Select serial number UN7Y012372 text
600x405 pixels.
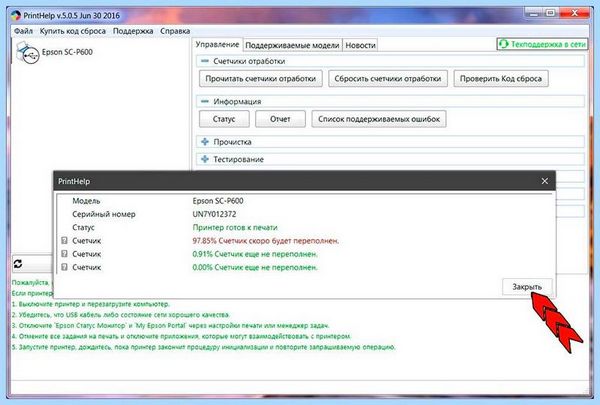214,214
